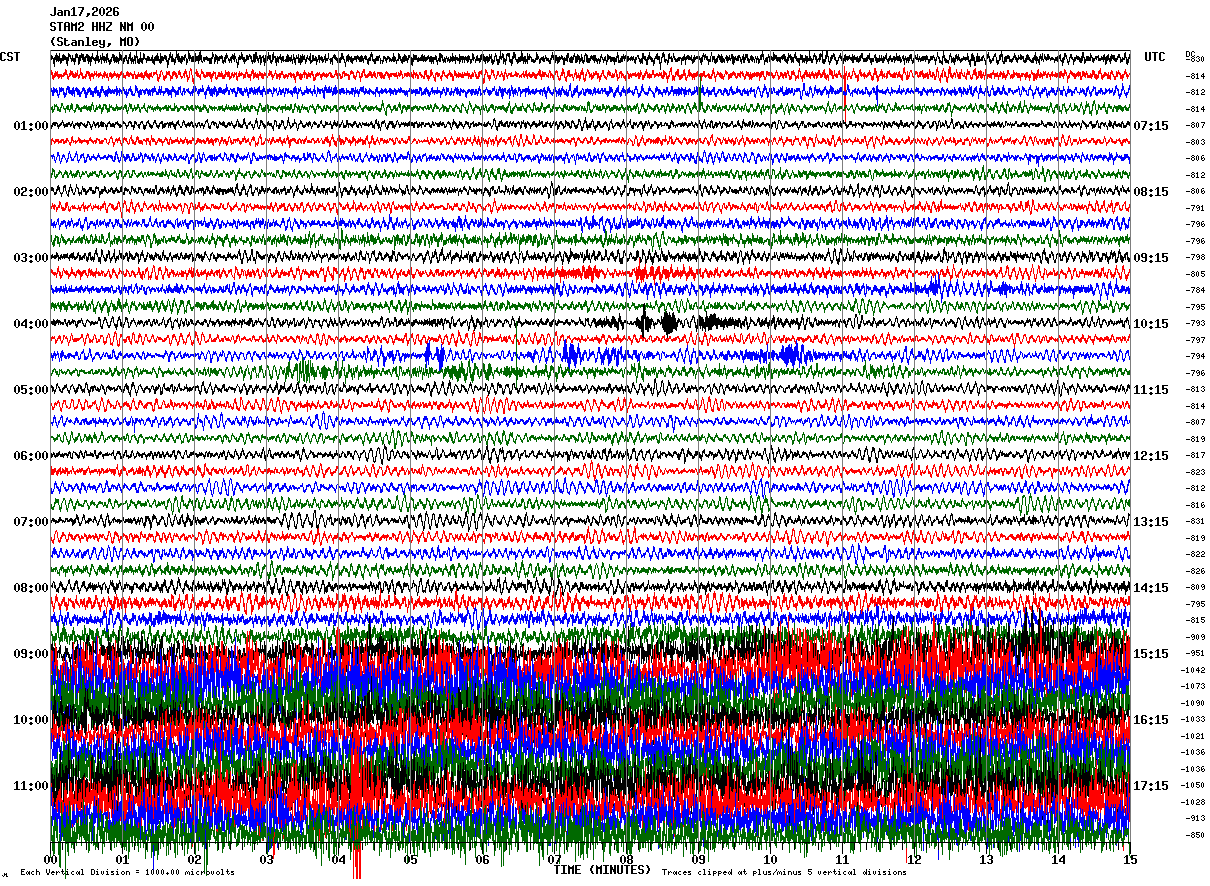The width and height of the screenshot is (1210, 886).
Task: Click the CST time label 01:00
Action: (x=31, y=126)
